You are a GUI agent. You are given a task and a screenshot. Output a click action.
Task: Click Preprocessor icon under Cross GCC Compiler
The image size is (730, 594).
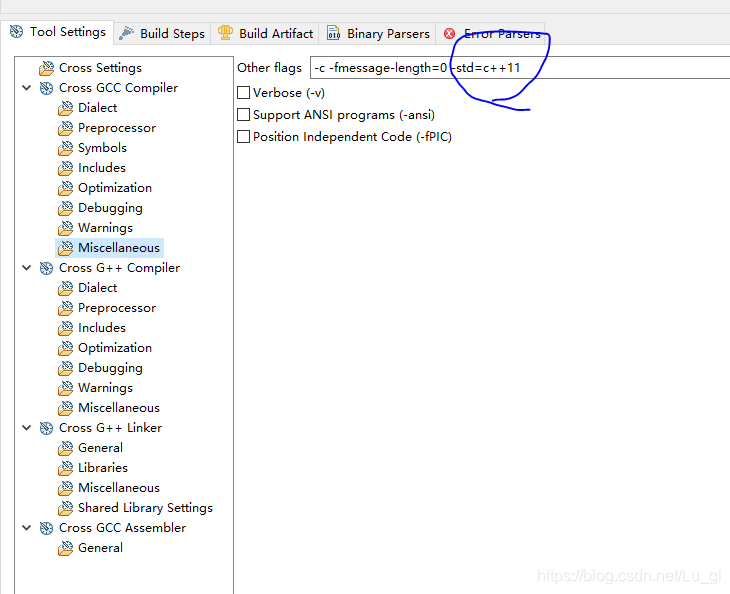click(x=66, y=128)
